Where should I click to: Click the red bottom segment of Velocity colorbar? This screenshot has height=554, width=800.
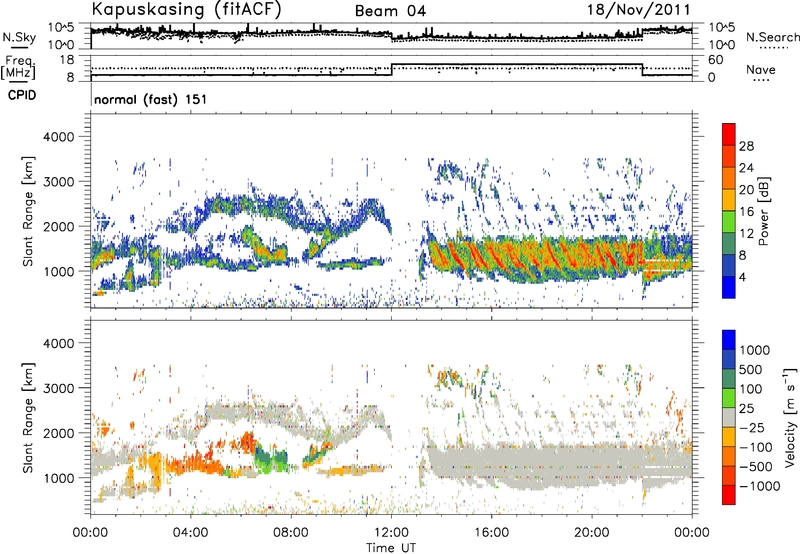point(729,495)
